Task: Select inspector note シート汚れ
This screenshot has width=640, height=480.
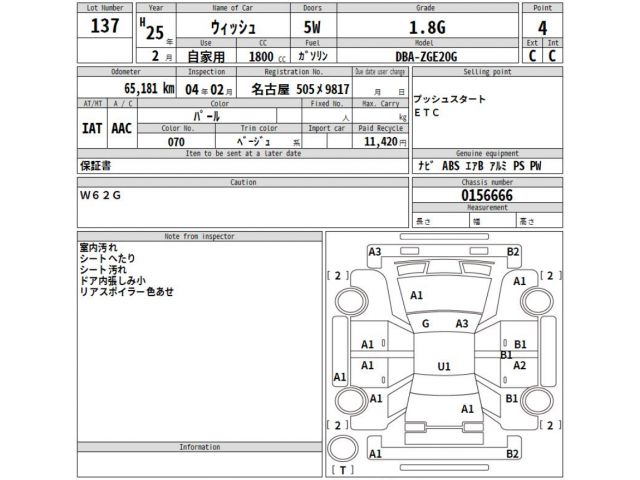Action: [x=103, y=269]
